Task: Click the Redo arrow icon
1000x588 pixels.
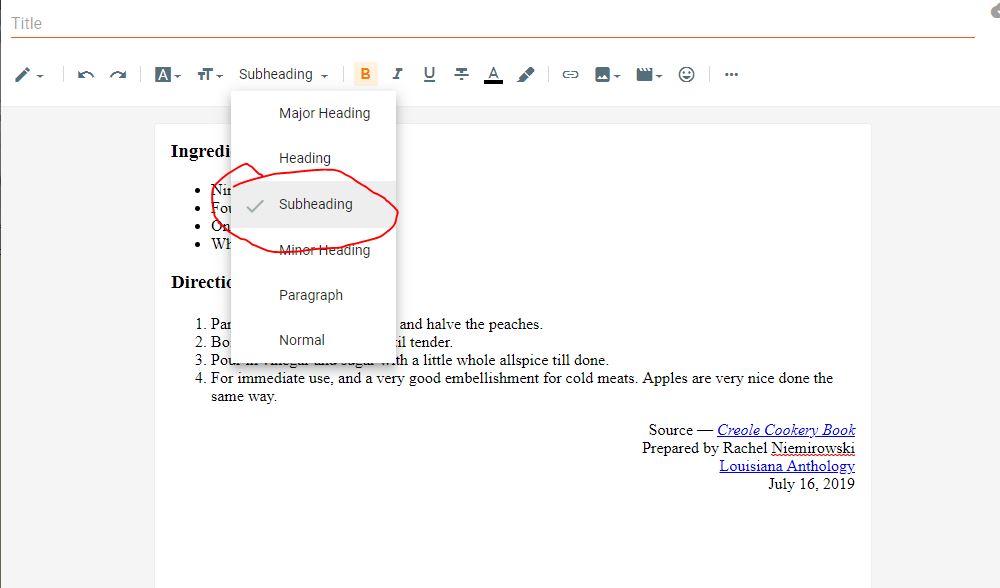Action: (118, 75)
